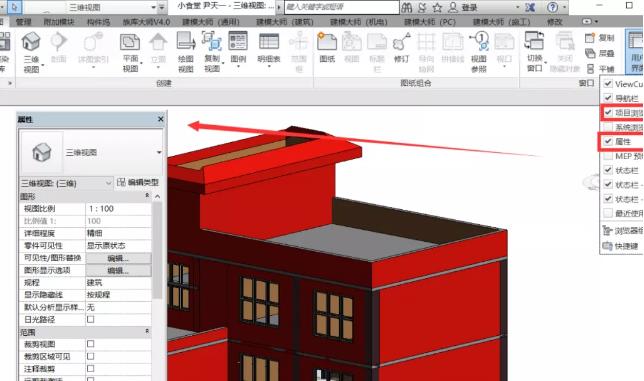644x381 pixels.
Task: Switch to the 族库大师V4.0 tab
Action: (x=146, y=21)
